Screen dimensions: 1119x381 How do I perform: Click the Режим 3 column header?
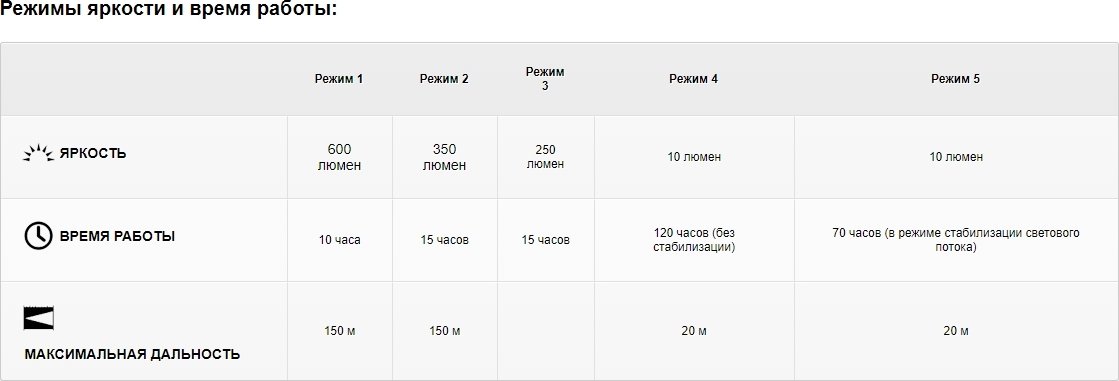click(x=545, y=79)
